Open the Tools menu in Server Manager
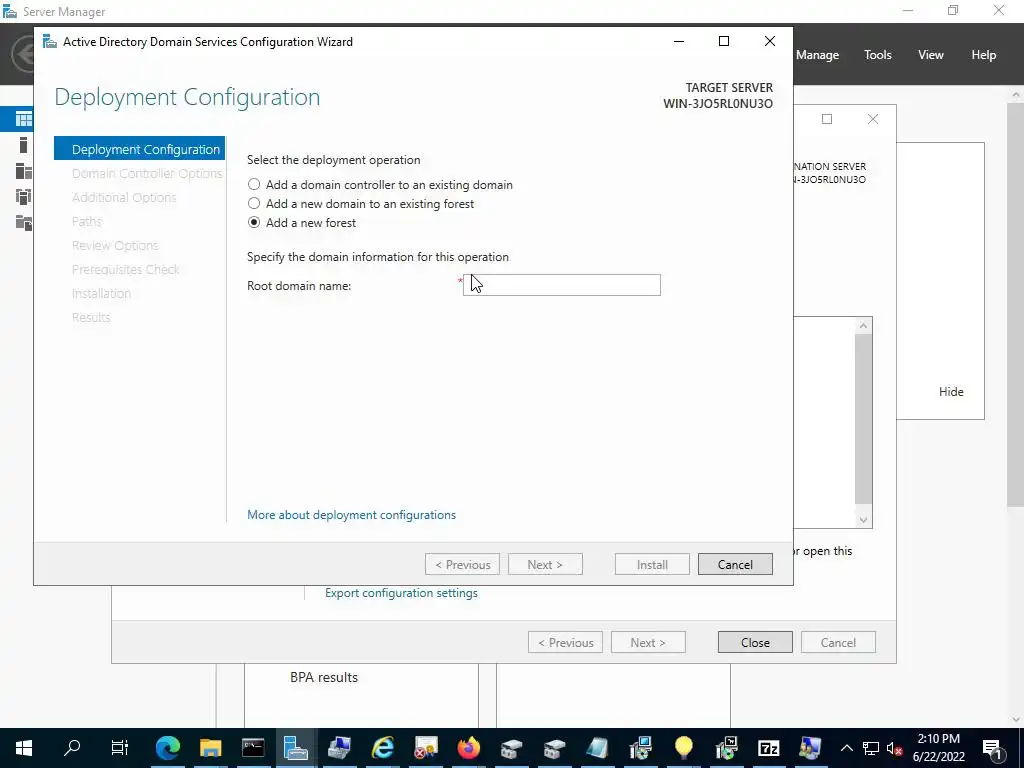The height and width of the screenshot is (768, 1024). click(x=877, y=55)
